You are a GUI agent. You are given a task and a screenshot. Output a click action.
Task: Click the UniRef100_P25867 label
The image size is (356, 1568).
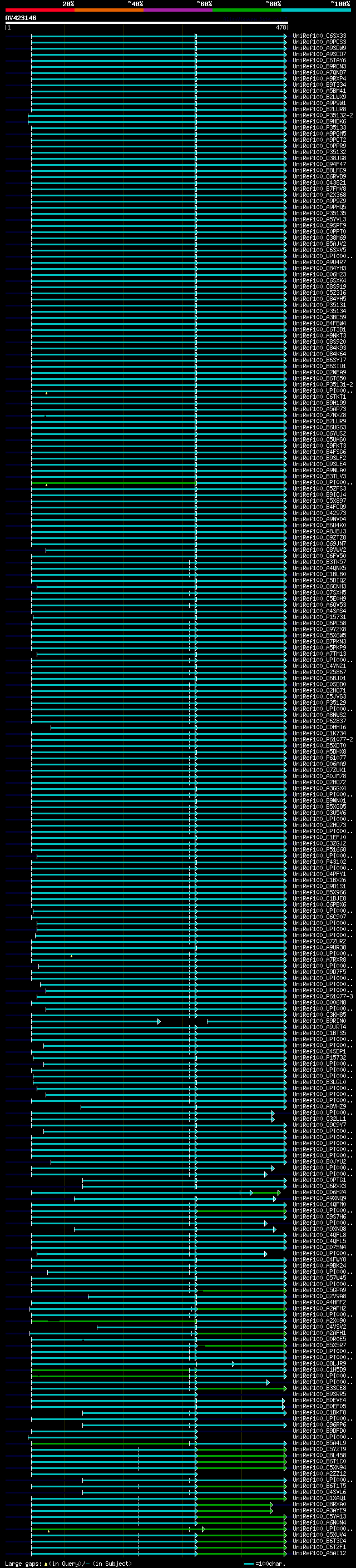coord(319,672)
